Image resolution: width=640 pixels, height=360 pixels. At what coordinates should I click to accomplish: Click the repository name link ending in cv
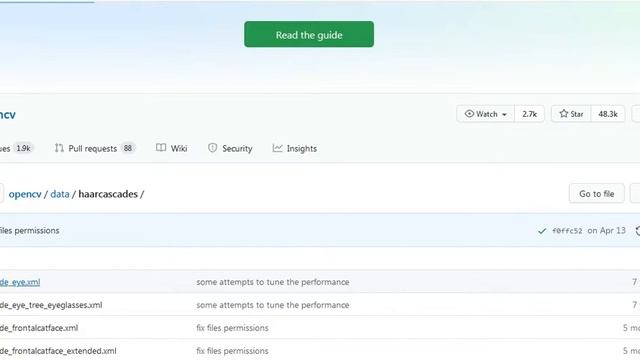pyautogui.click(x=8, y=115)
